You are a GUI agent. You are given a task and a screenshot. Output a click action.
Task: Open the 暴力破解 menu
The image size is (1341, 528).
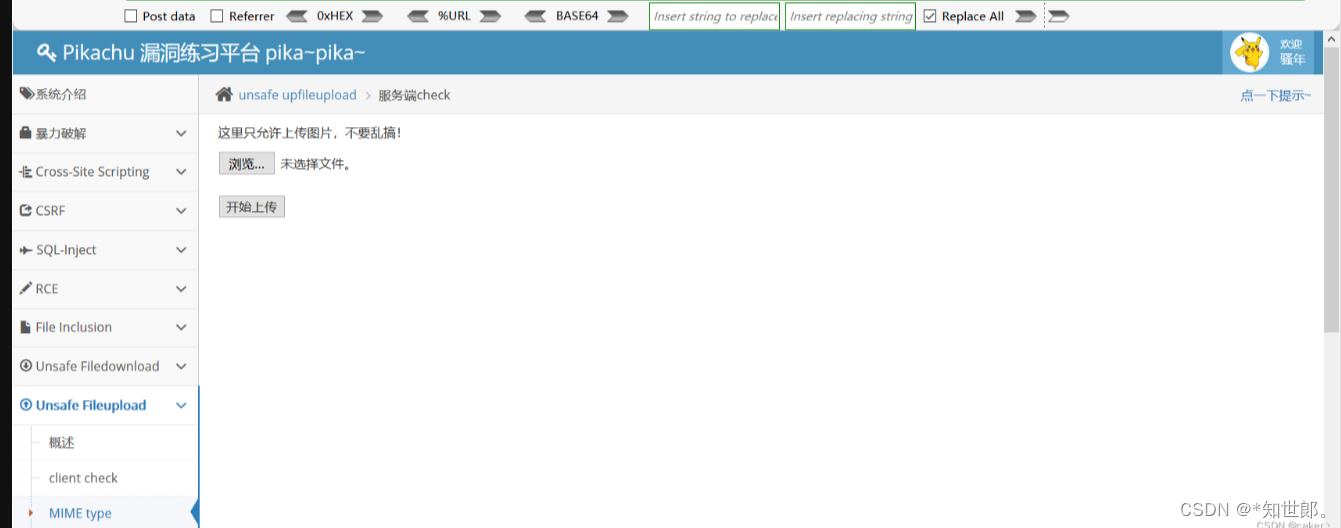pos(105,133)
